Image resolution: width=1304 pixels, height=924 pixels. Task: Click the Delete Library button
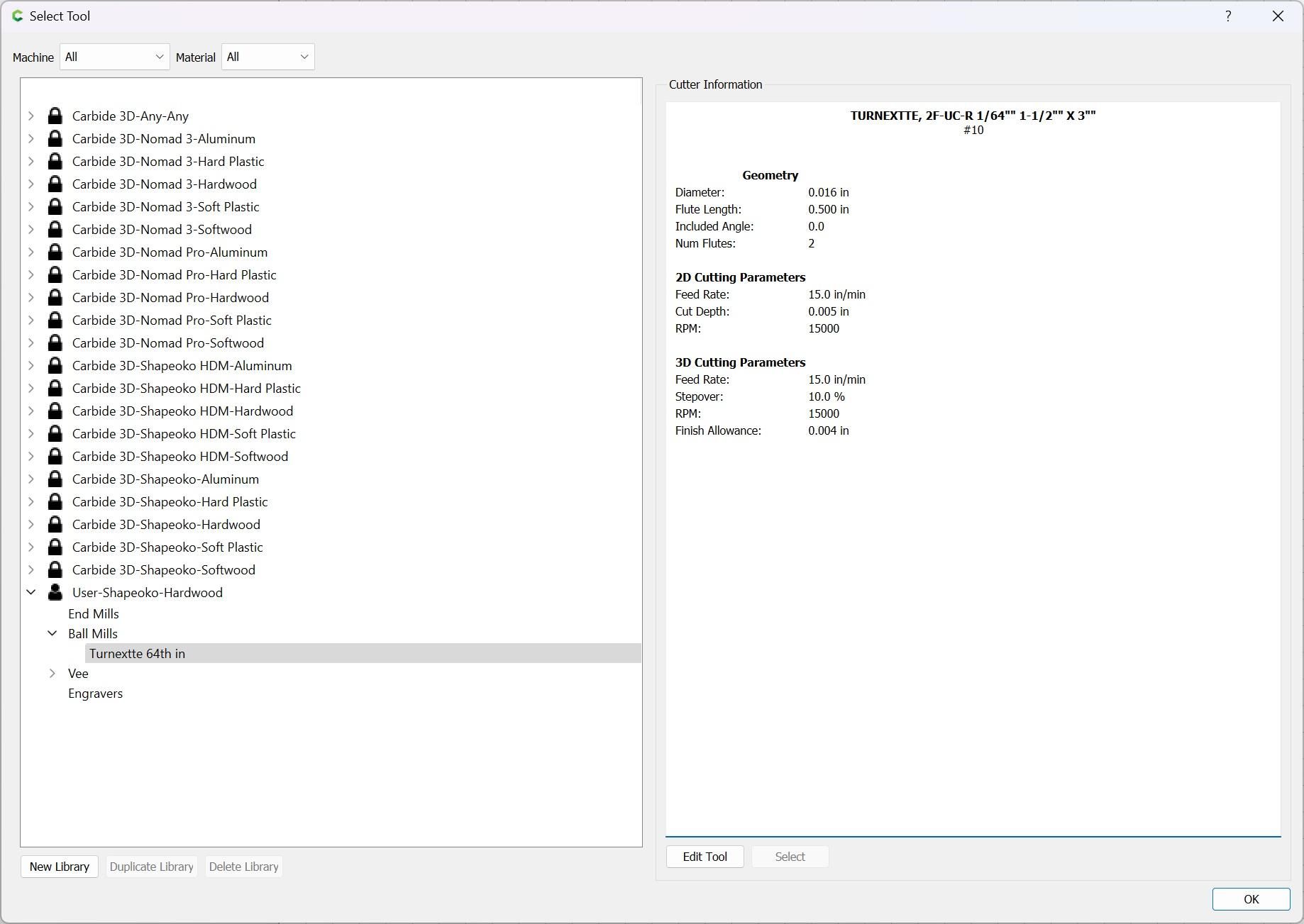click(x=244, y=867)
